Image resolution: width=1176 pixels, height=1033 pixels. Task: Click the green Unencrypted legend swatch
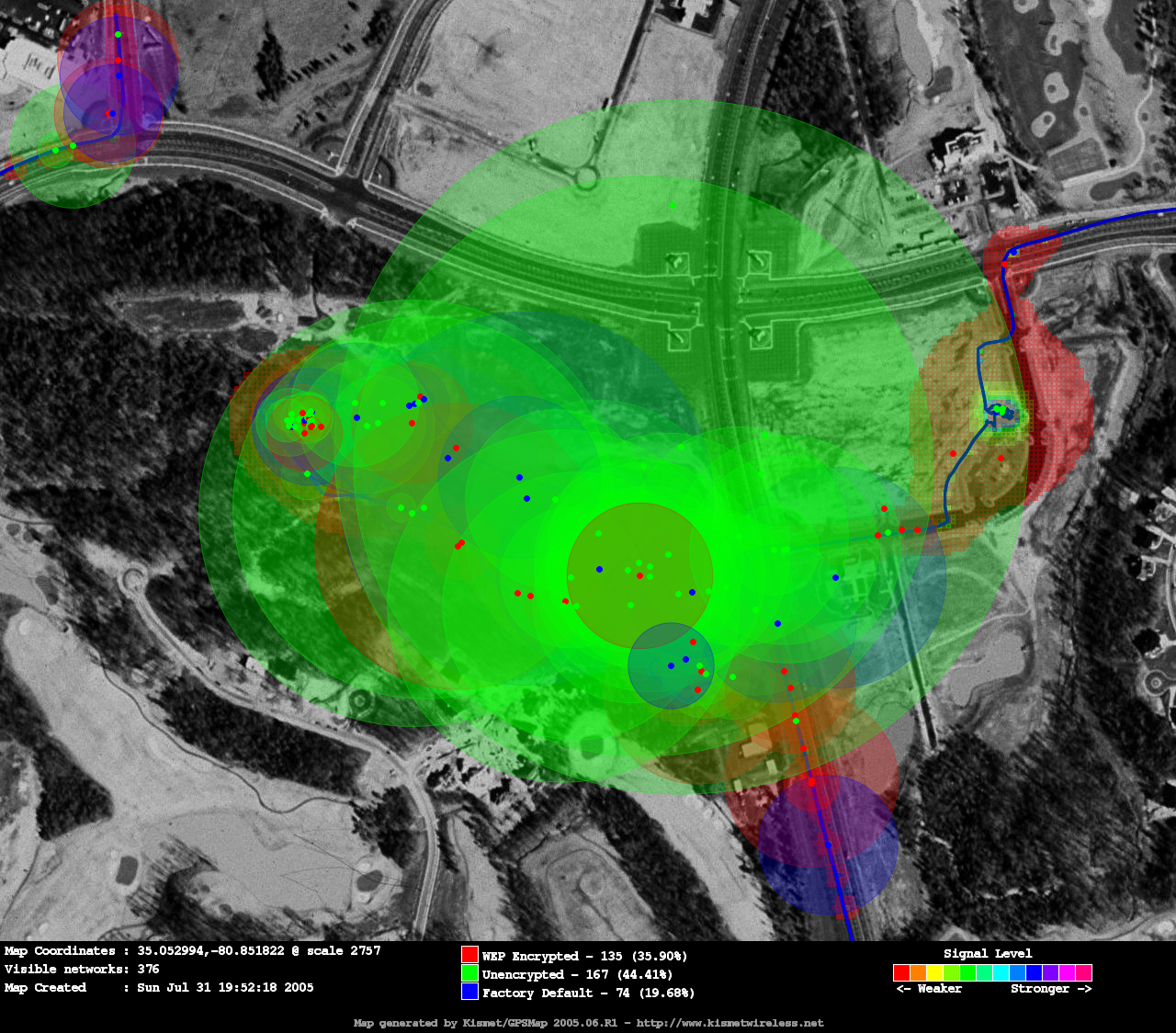pos(469,973)
